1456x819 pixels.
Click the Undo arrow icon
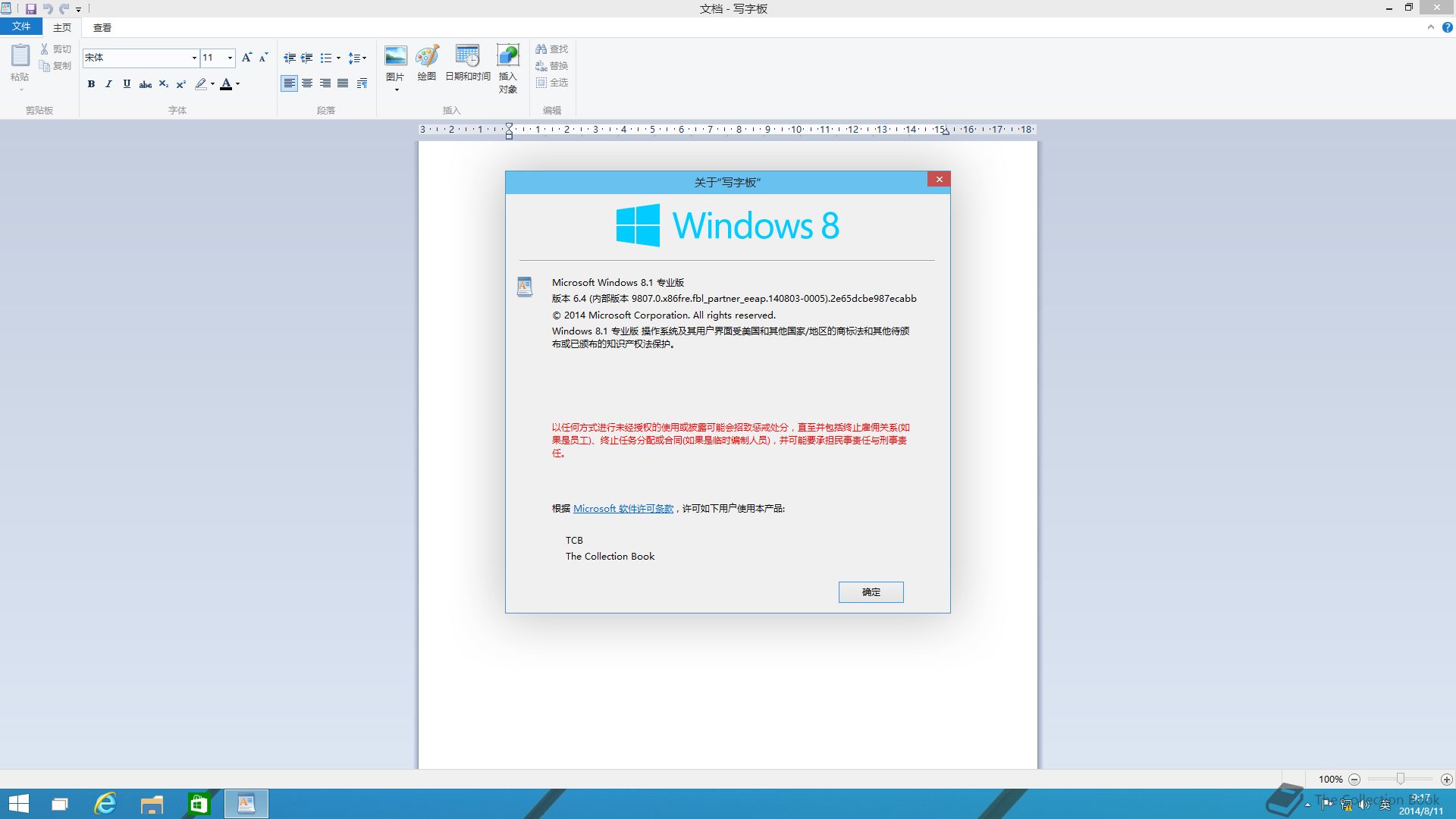[47, 9]
